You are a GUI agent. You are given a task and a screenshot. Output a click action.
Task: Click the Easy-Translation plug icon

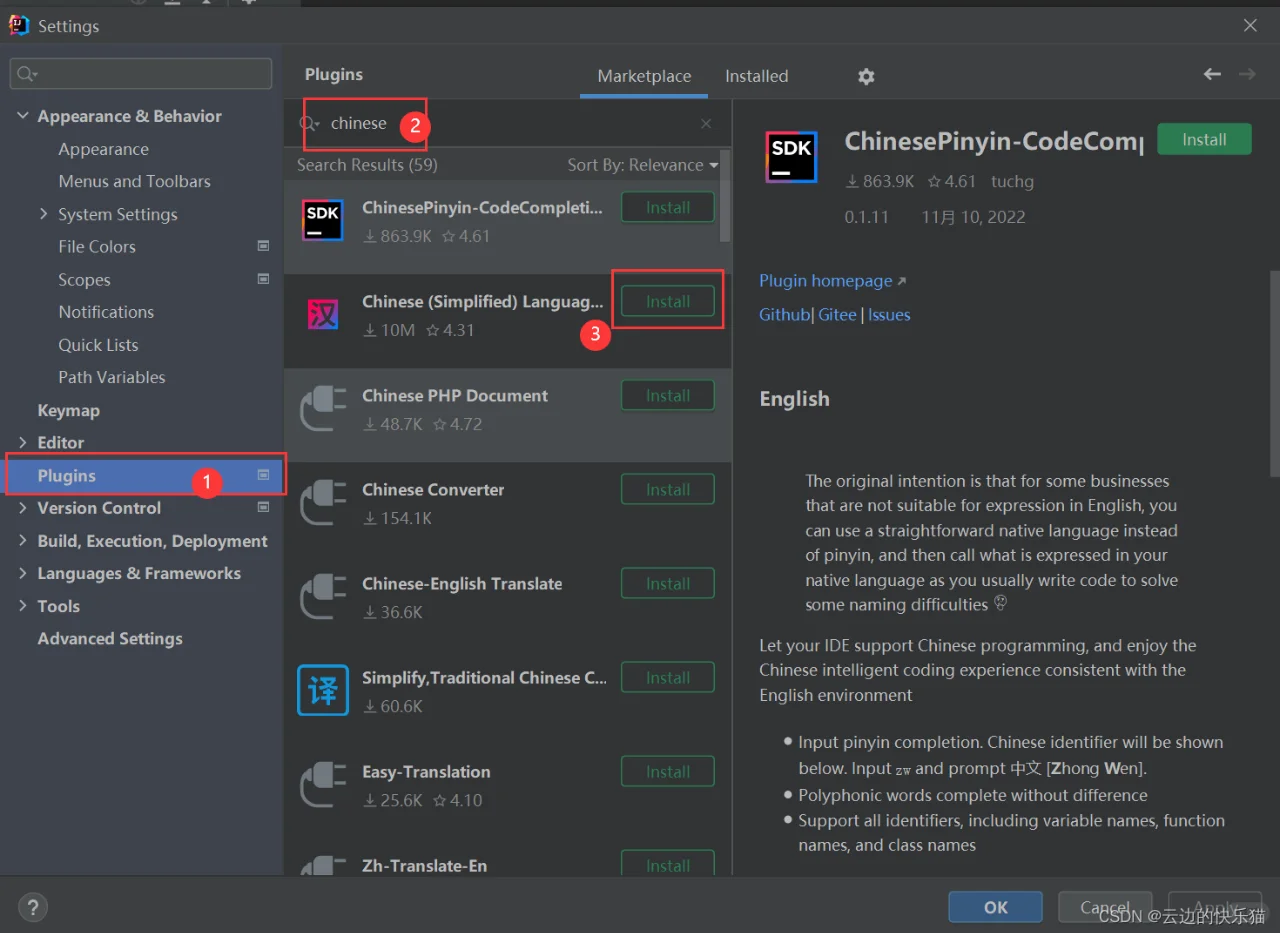pyautogui.click(x=322, y=785)
